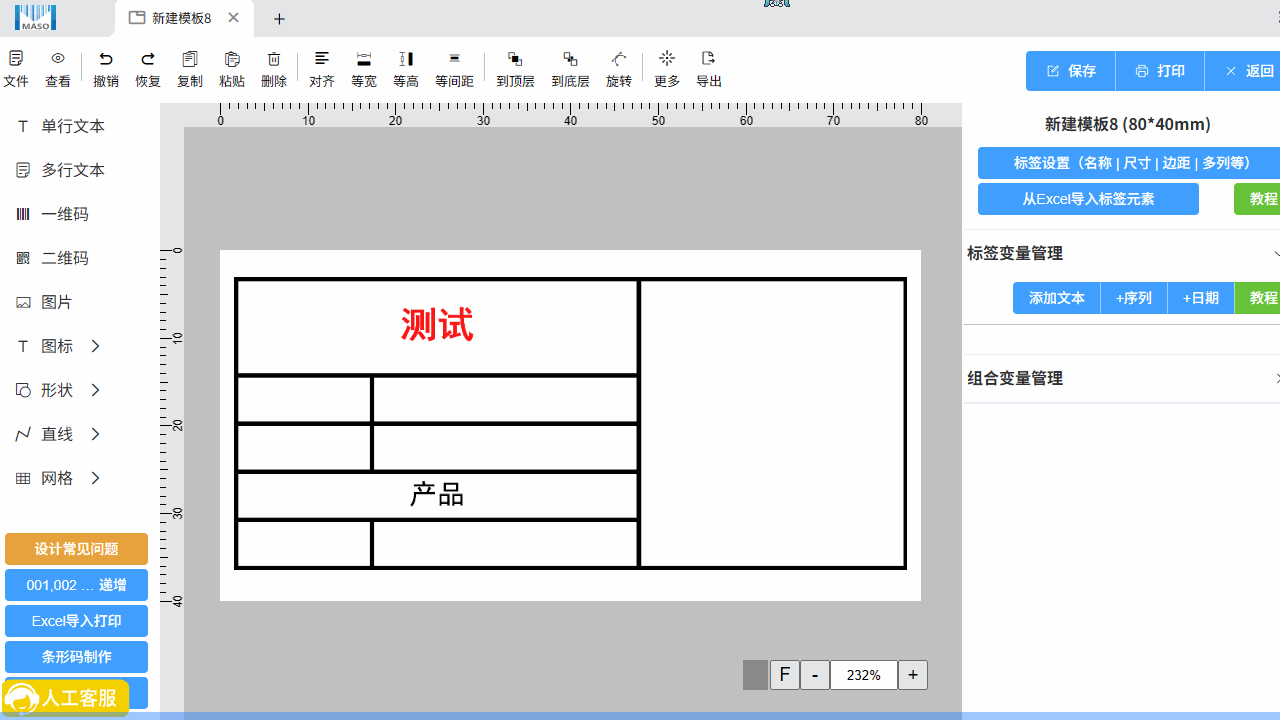Open the 文件 menu
1280x720 pixels.
16,68
